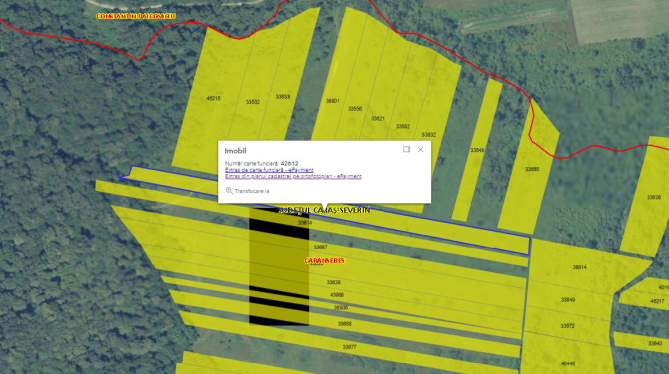Select parcel labeled 33685

click(x=532, y=169)
